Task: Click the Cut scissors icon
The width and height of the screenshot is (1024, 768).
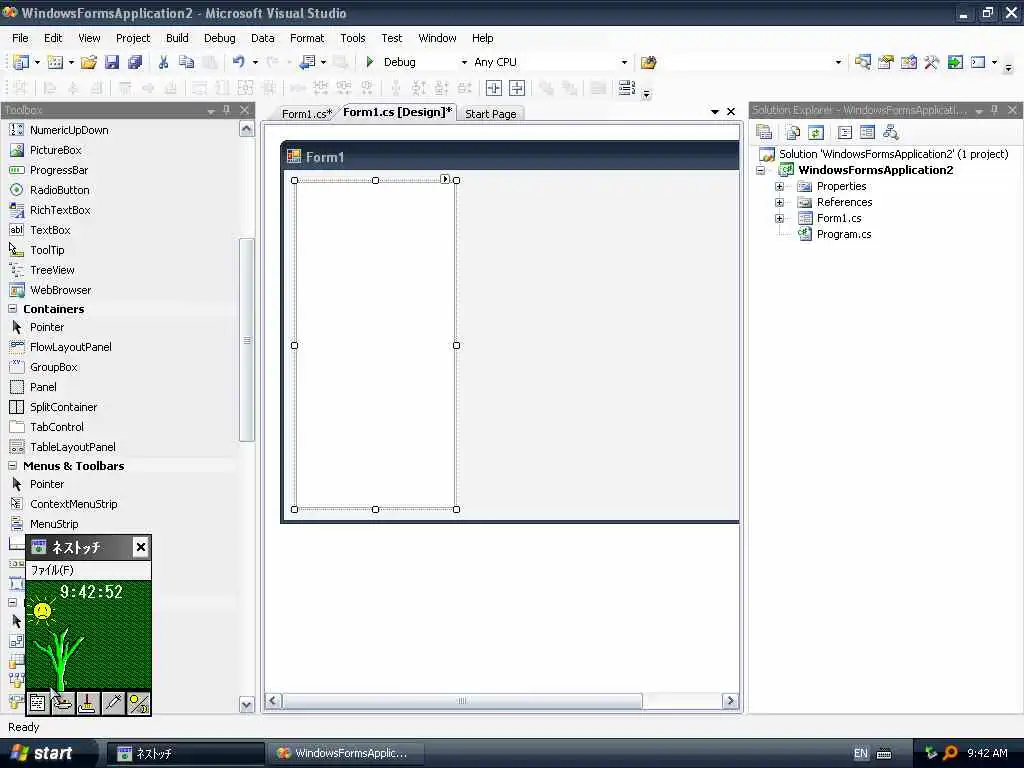Action: (163, 62)
